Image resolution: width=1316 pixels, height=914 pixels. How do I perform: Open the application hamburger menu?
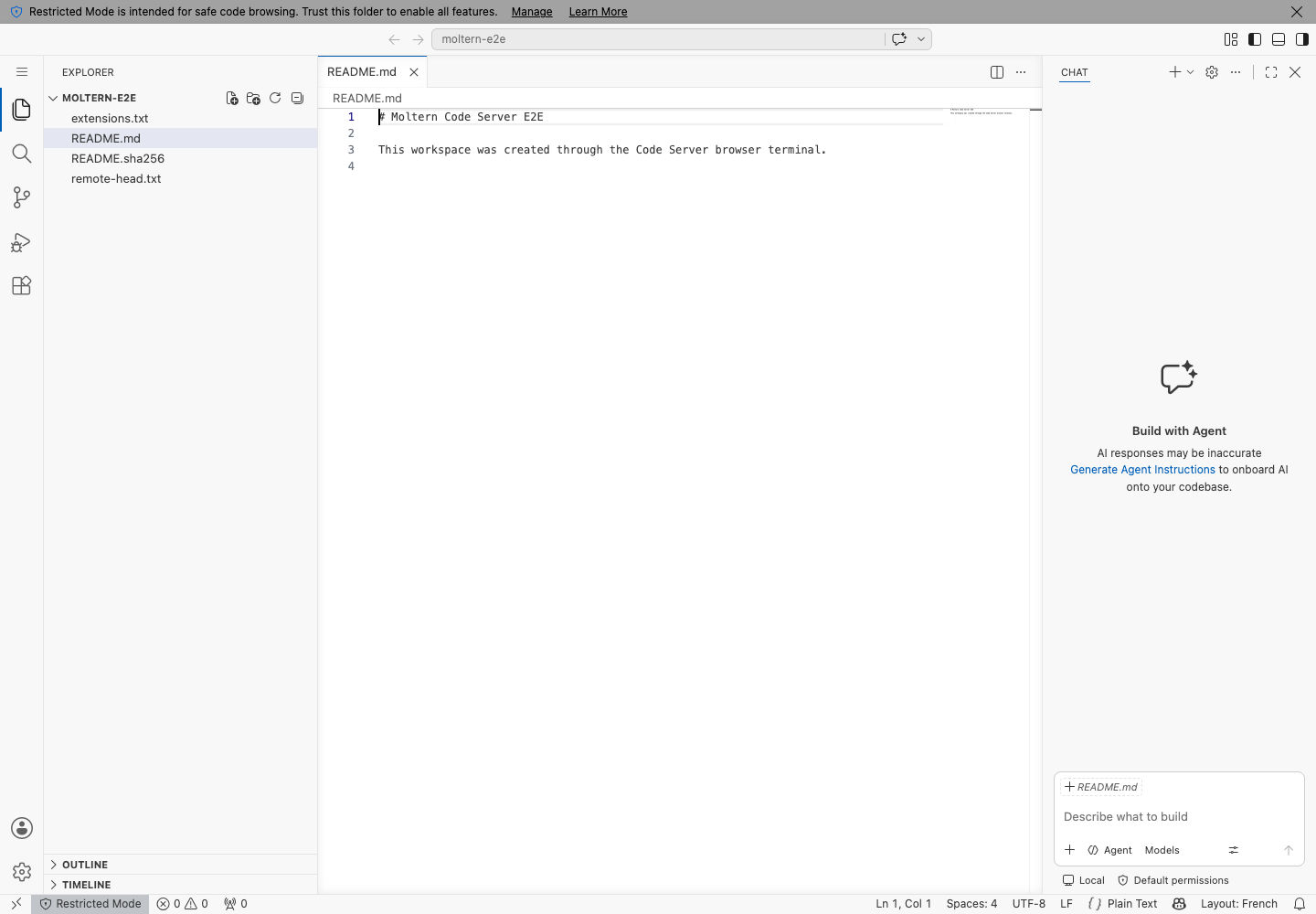(x=22, y=72)
